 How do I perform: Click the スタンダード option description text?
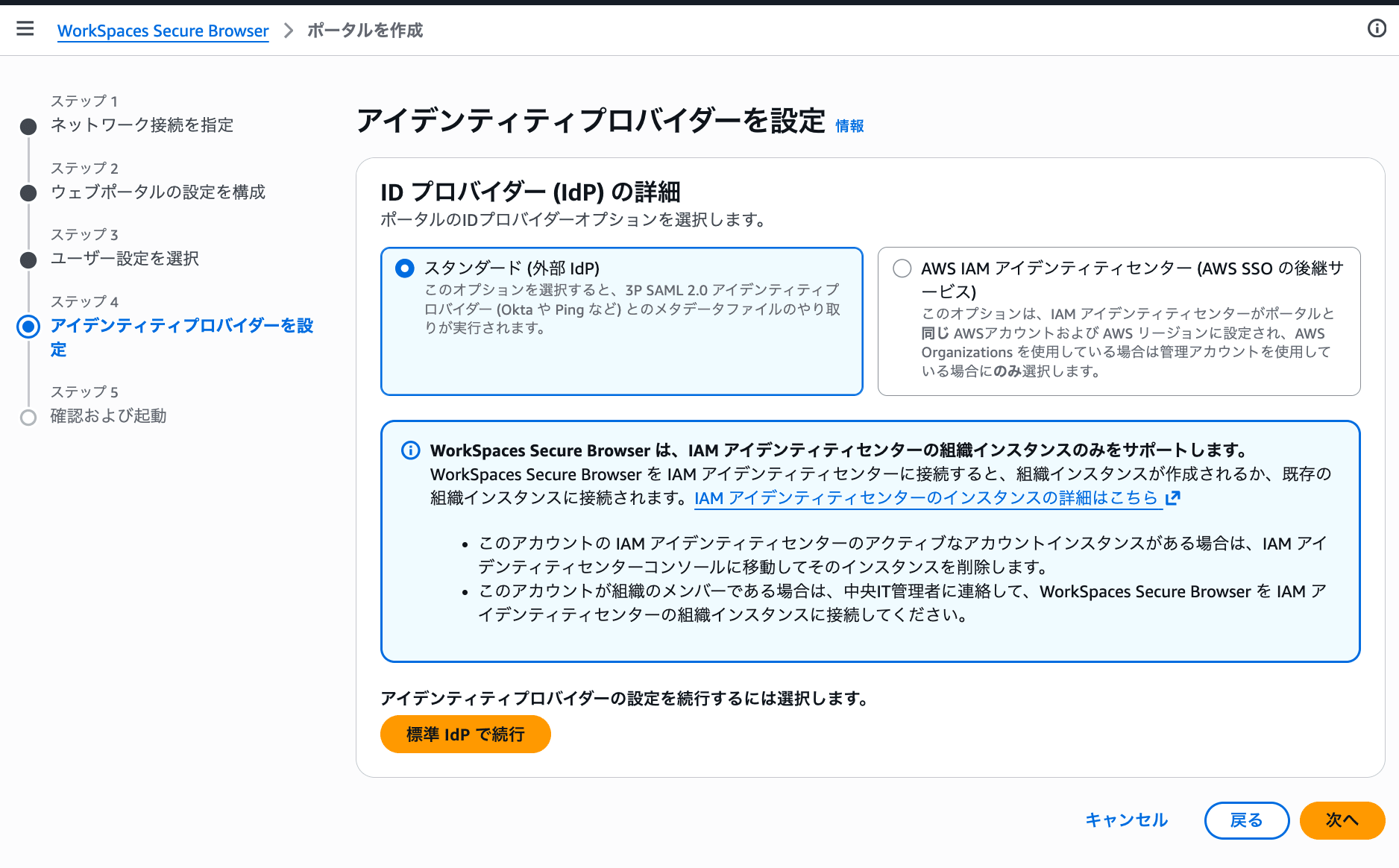tap(632, 309)
